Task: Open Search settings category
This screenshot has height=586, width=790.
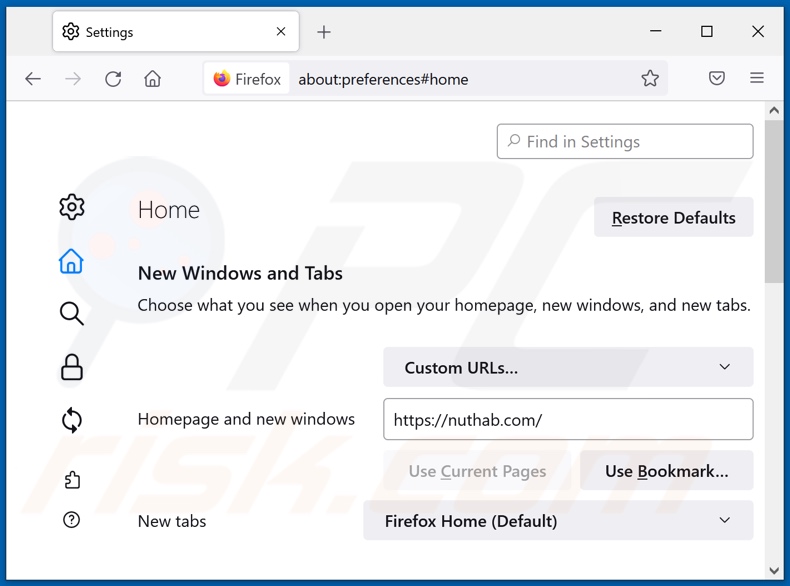Action: pyautogui.click(x=72, y=313)
